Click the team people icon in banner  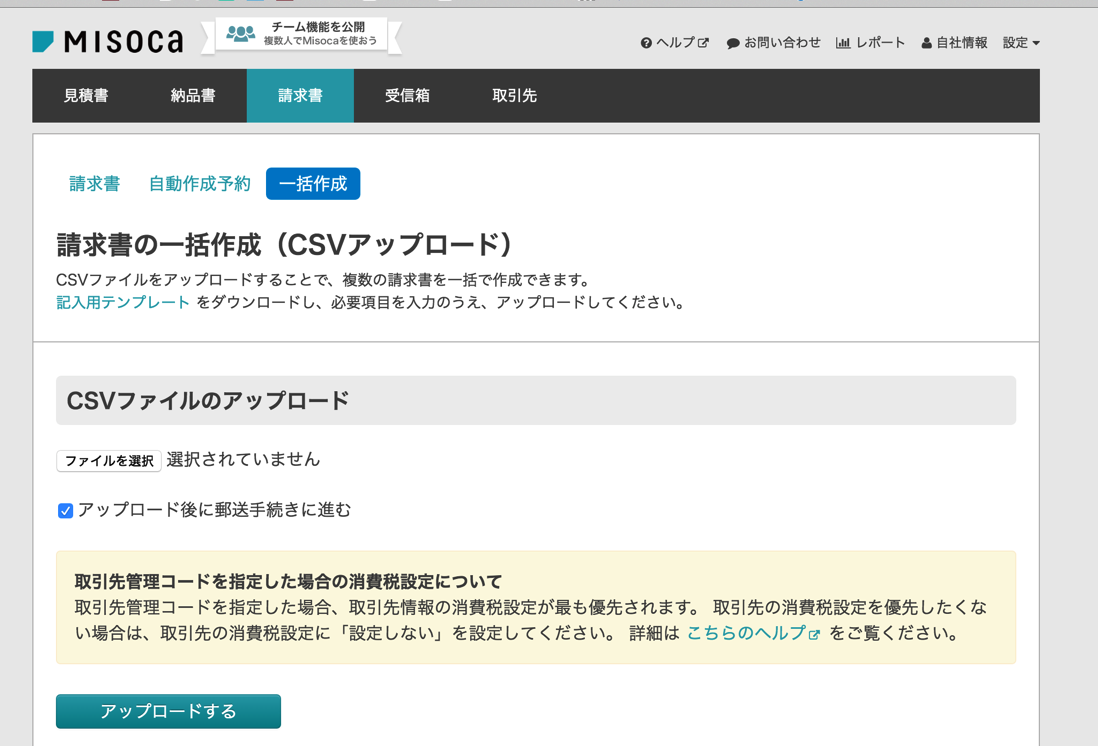pos(241,34)
